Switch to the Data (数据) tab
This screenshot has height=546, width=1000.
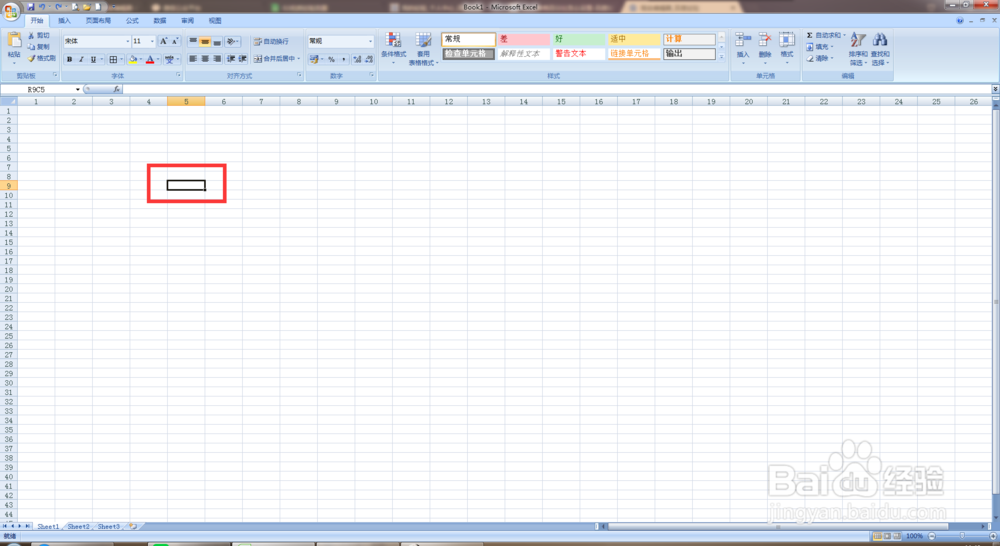(160, 20)
